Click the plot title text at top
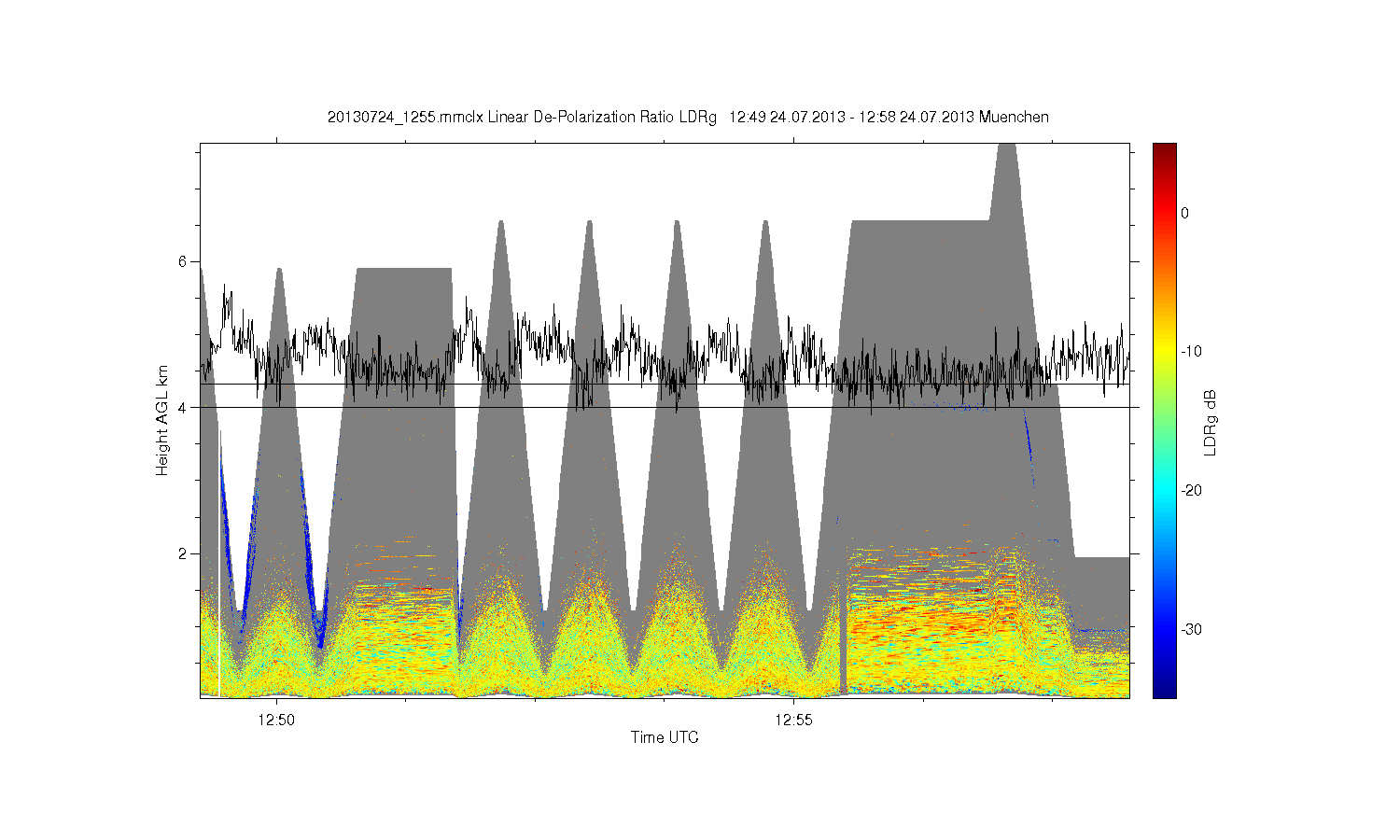 [x=688, y=118]
